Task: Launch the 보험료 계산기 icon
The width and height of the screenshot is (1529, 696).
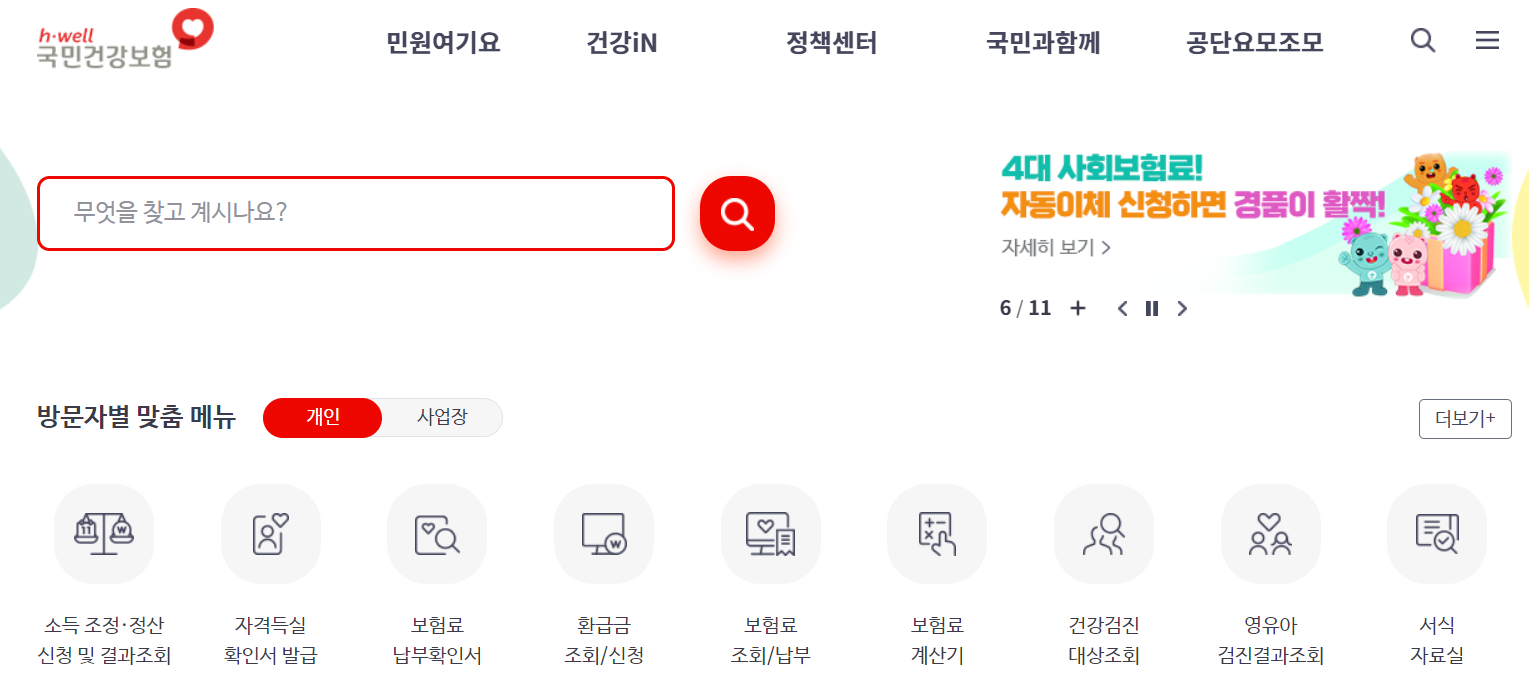Action: click(x=936, y=533)
